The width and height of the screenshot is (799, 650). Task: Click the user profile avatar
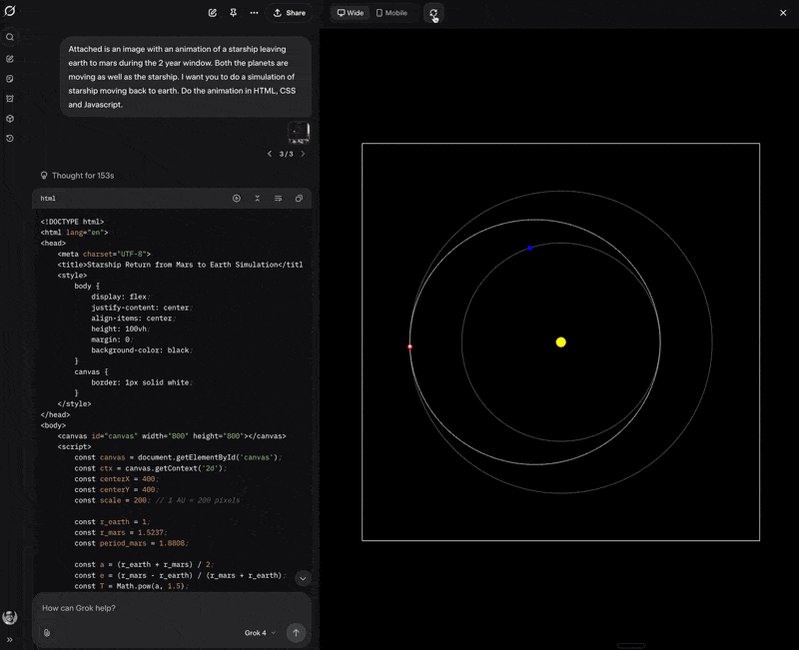pyautogui.click(x=10, y=617)
